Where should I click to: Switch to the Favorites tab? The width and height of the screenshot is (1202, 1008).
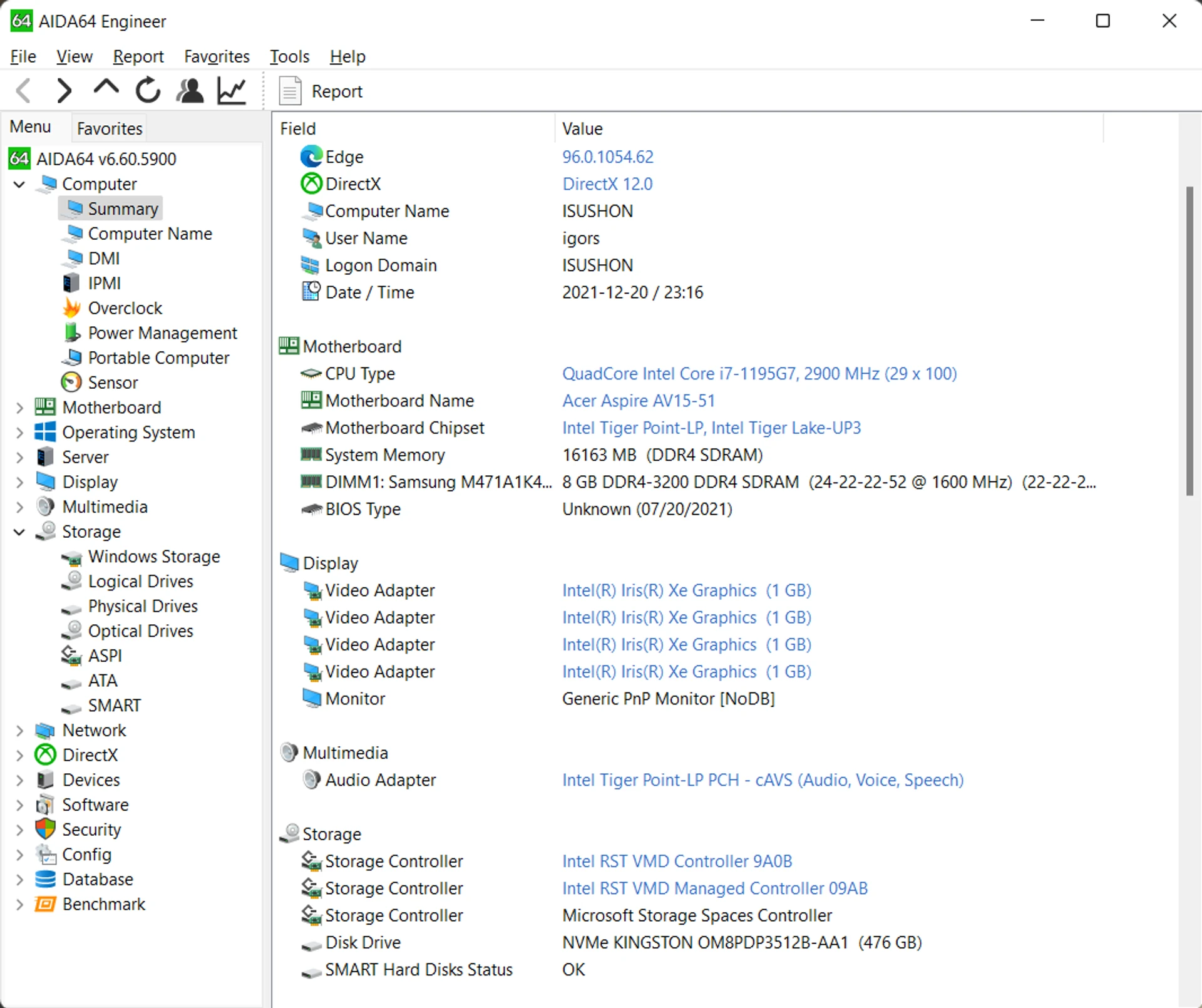(x=110, y=128)
